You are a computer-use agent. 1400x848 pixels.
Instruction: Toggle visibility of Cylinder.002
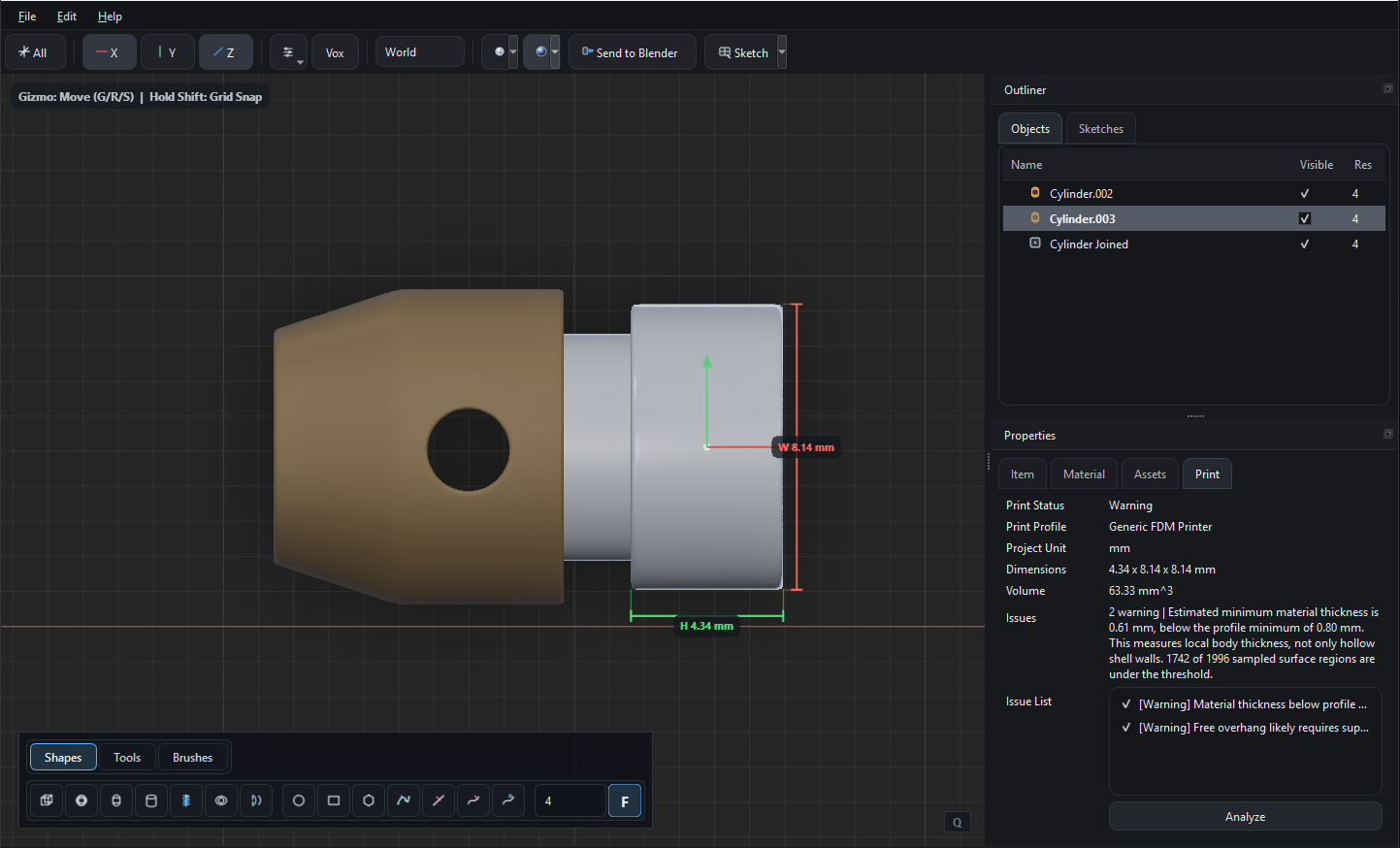coord(1305,193)
